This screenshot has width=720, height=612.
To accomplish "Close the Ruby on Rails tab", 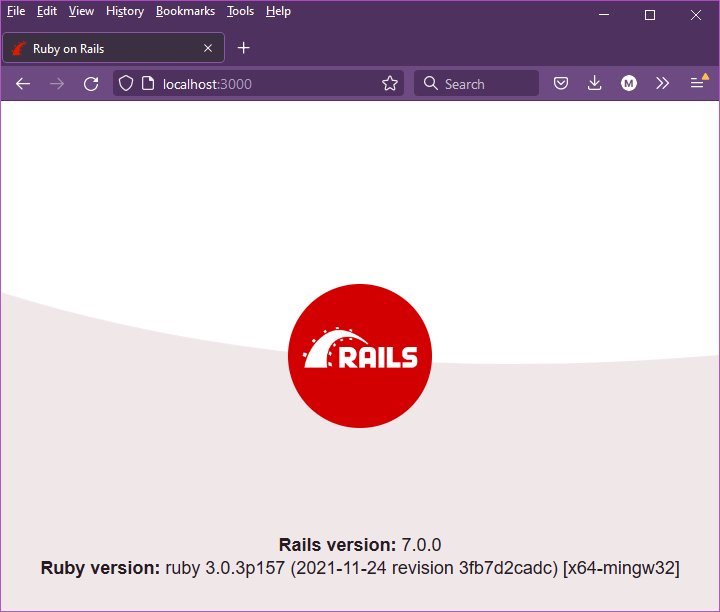I will (x=208, y=48).
